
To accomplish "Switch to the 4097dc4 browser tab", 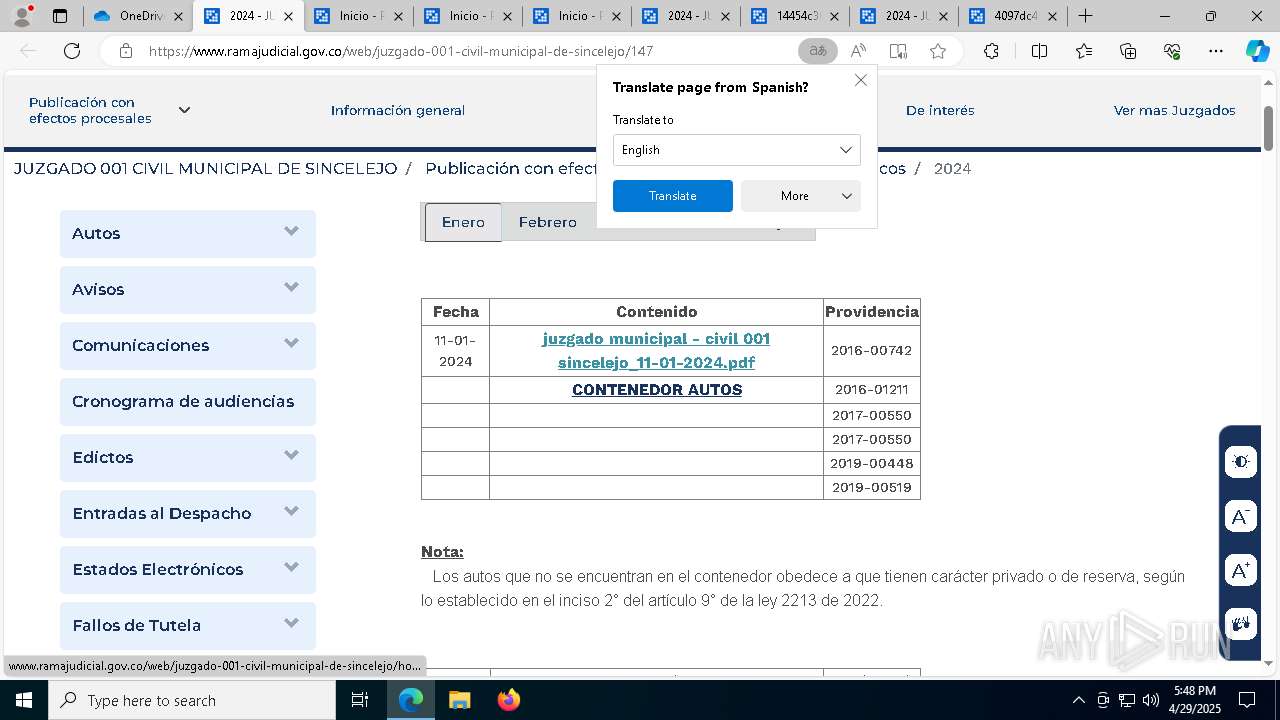I will (x=1012, y=16).
